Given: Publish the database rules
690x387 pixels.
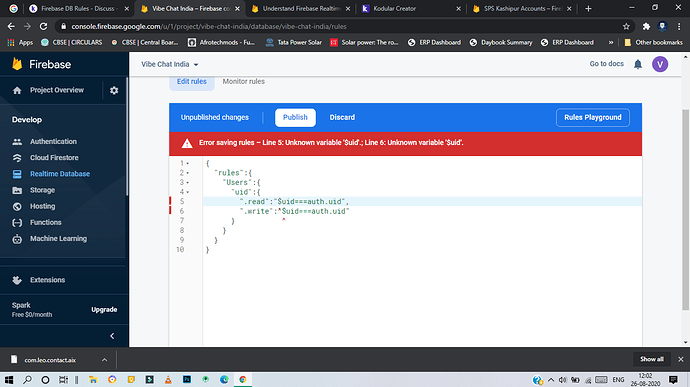Looking at the screenshot, I should (x=295, y=118).
